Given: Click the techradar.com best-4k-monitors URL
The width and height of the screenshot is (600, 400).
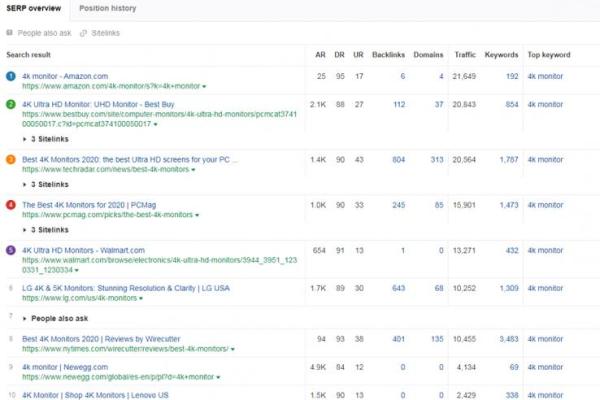Looking at the screenshot, I should tap(106, 169).
